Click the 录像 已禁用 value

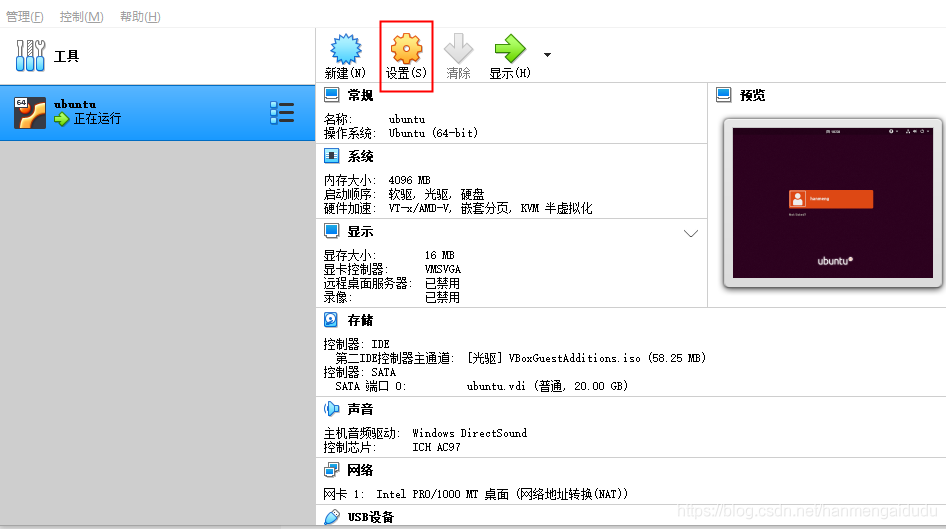[442, 298]
